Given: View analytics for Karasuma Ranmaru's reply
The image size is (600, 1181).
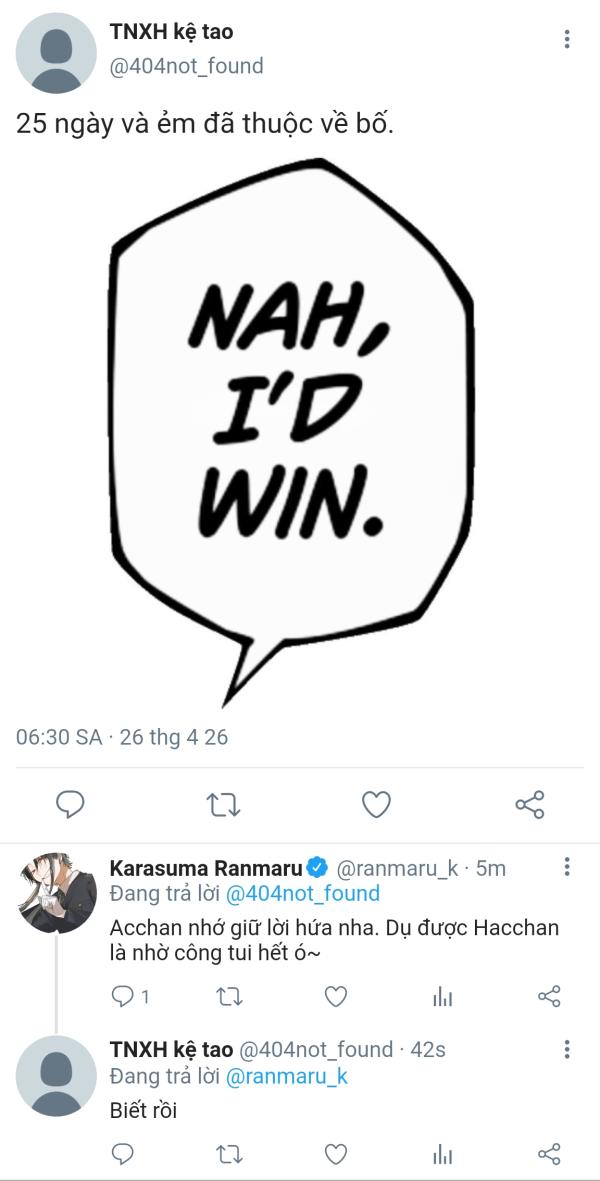Looking at the screenshot, I should [x=442, y=996].
